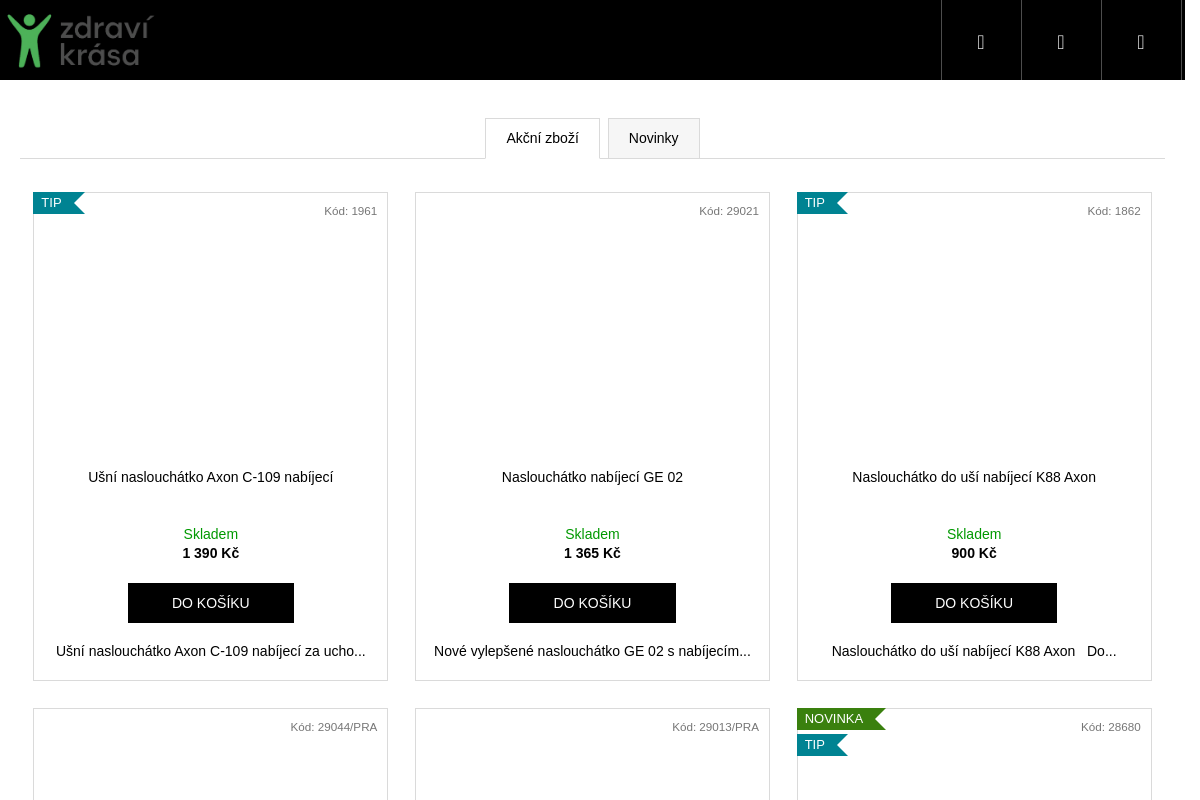Image resolution: width=1200 pixels, height=800 pixels.
Task: Click TIP badge on Axon C-109 product
Action: (53, 203)
